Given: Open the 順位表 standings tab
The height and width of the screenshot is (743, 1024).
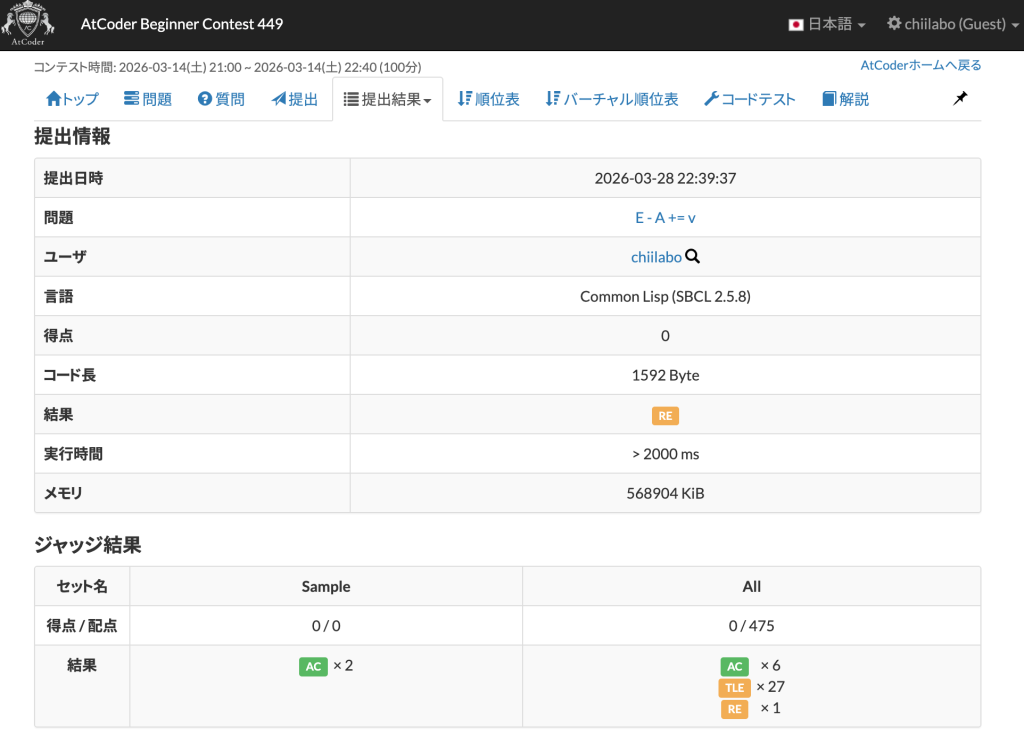Looking at the screenshot, I should pyautogui.click(x=488, y=99).
